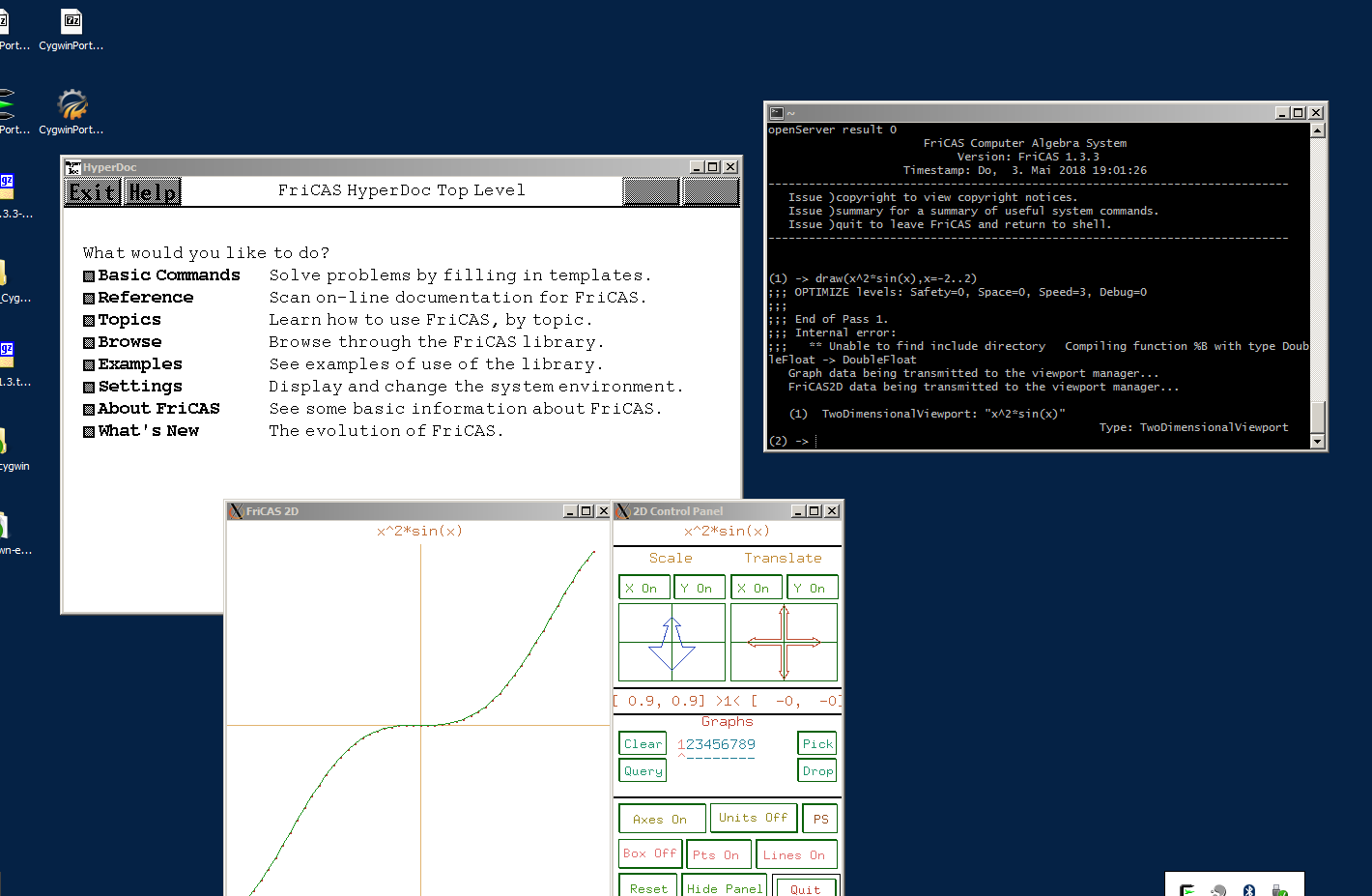1372x896 pixels.
Task: Click the Settings bullet icon in HyperDoc
Action: pyautogui.click(x=89, y=388)
